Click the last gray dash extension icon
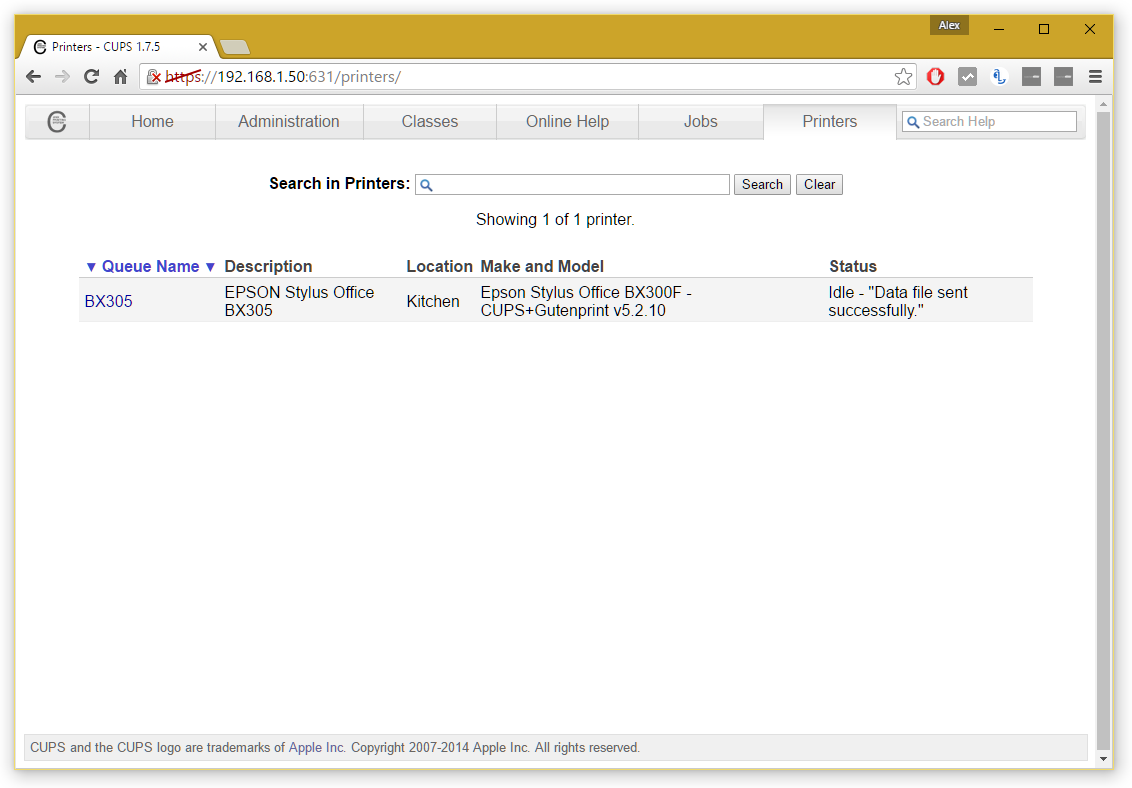 click(x=1063, y=76)
